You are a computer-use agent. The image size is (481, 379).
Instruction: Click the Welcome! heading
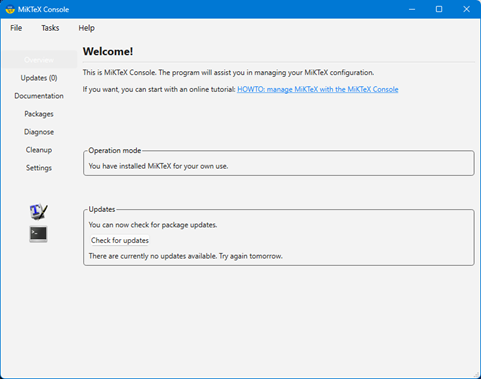point(108,51)
